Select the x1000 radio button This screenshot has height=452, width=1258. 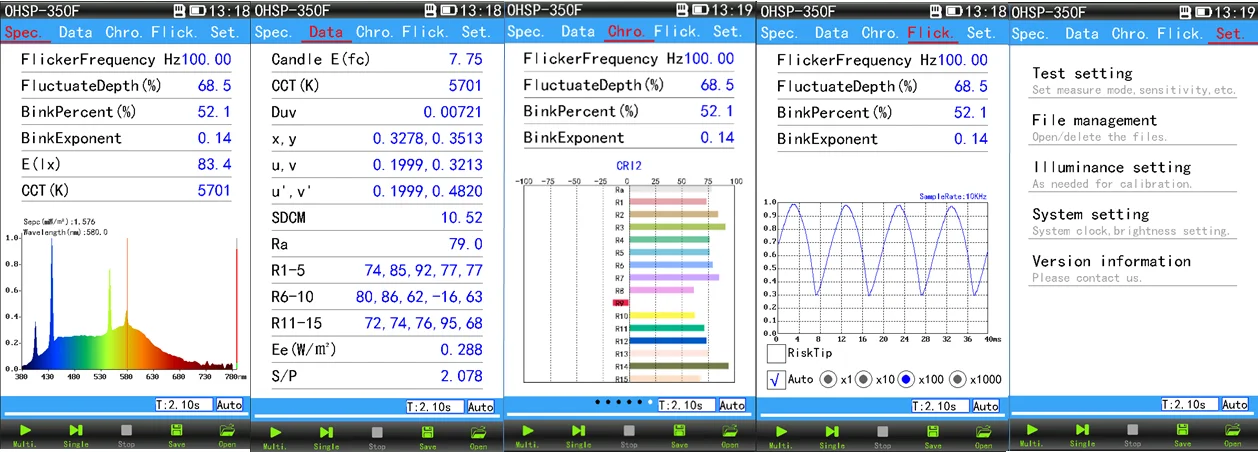(957, 380)
